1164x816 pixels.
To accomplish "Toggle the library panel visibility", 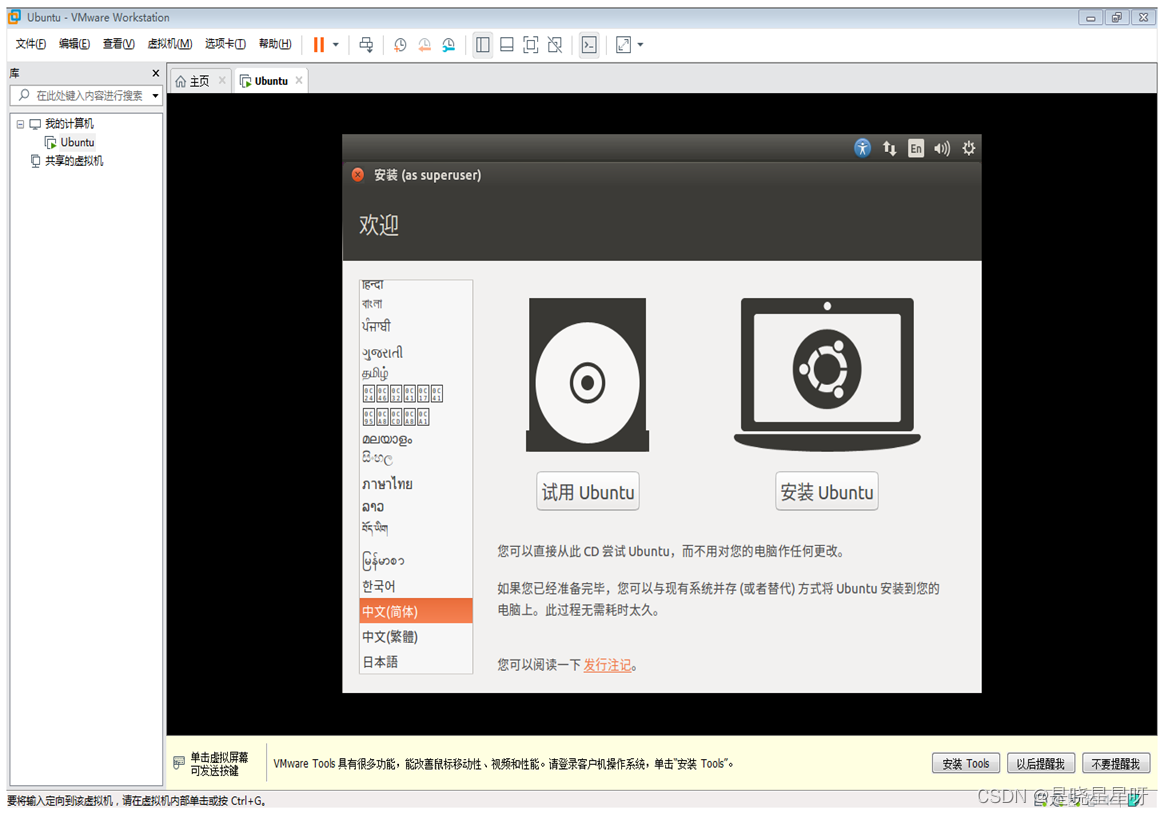I will (482, 44).
